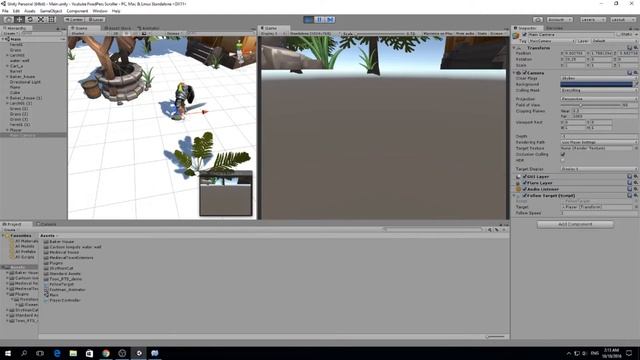Open the Target Texture object picker
The image size is (640, 360).
[x=636, y=149]
